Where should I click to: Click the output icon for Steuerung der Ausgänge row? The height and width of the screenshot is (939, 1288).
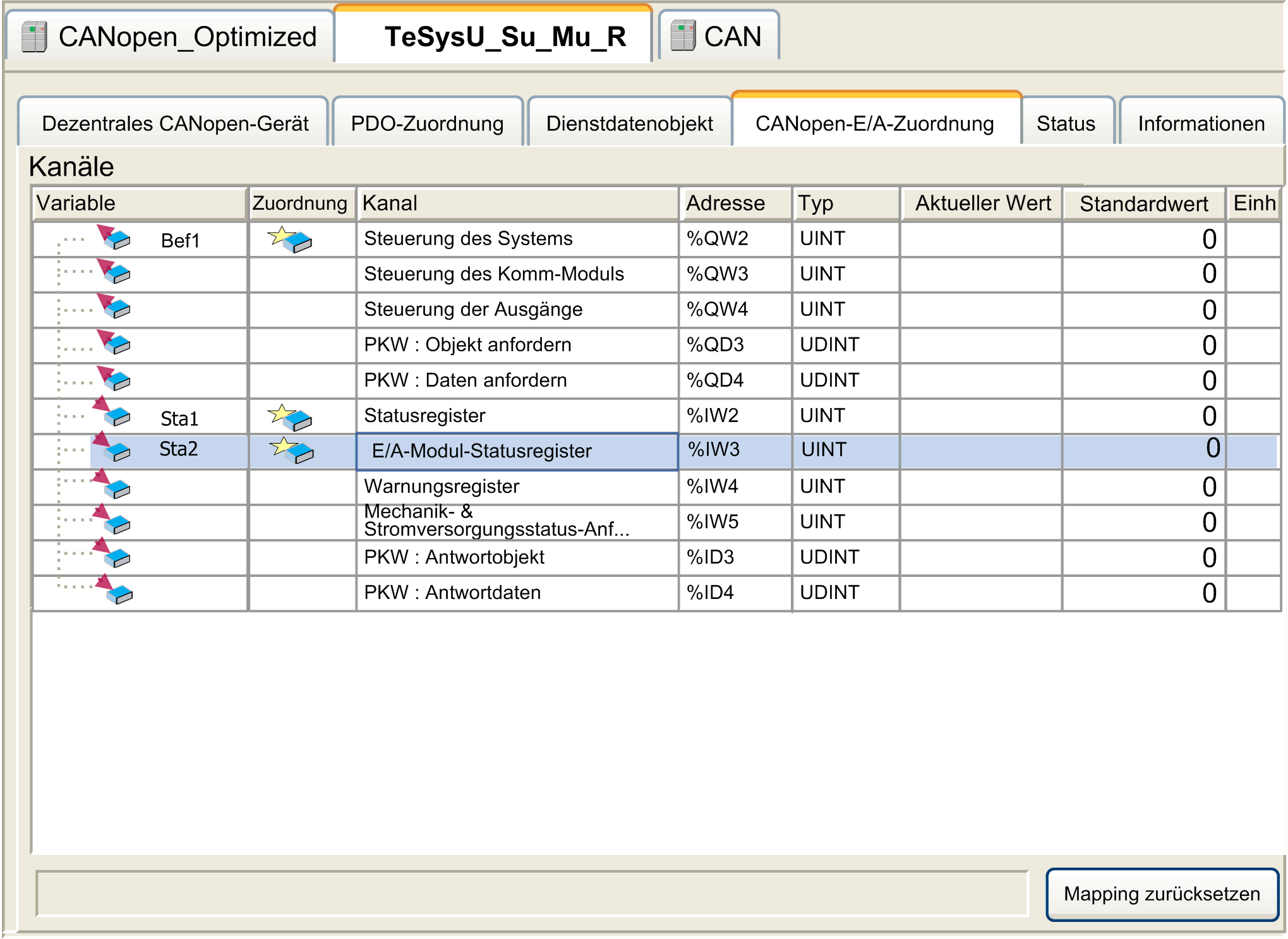pos(114,306)
